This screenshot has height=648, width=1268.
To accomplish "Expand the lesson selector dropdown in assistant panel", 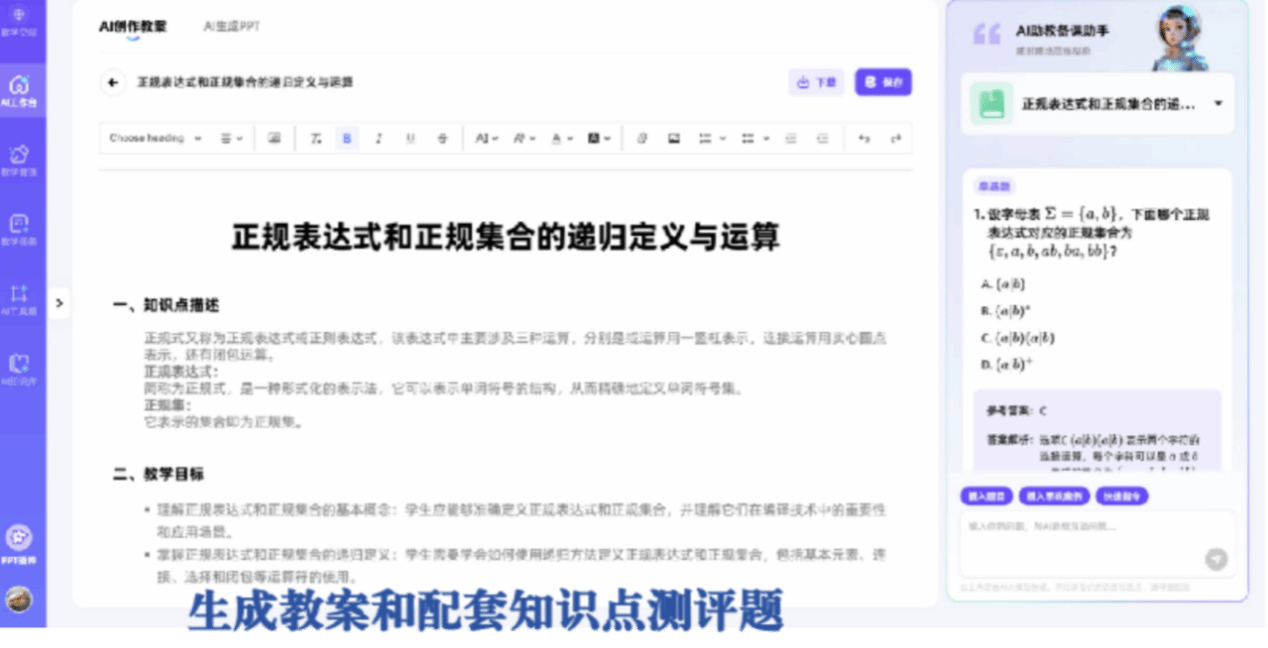I will click(1218, 104).
